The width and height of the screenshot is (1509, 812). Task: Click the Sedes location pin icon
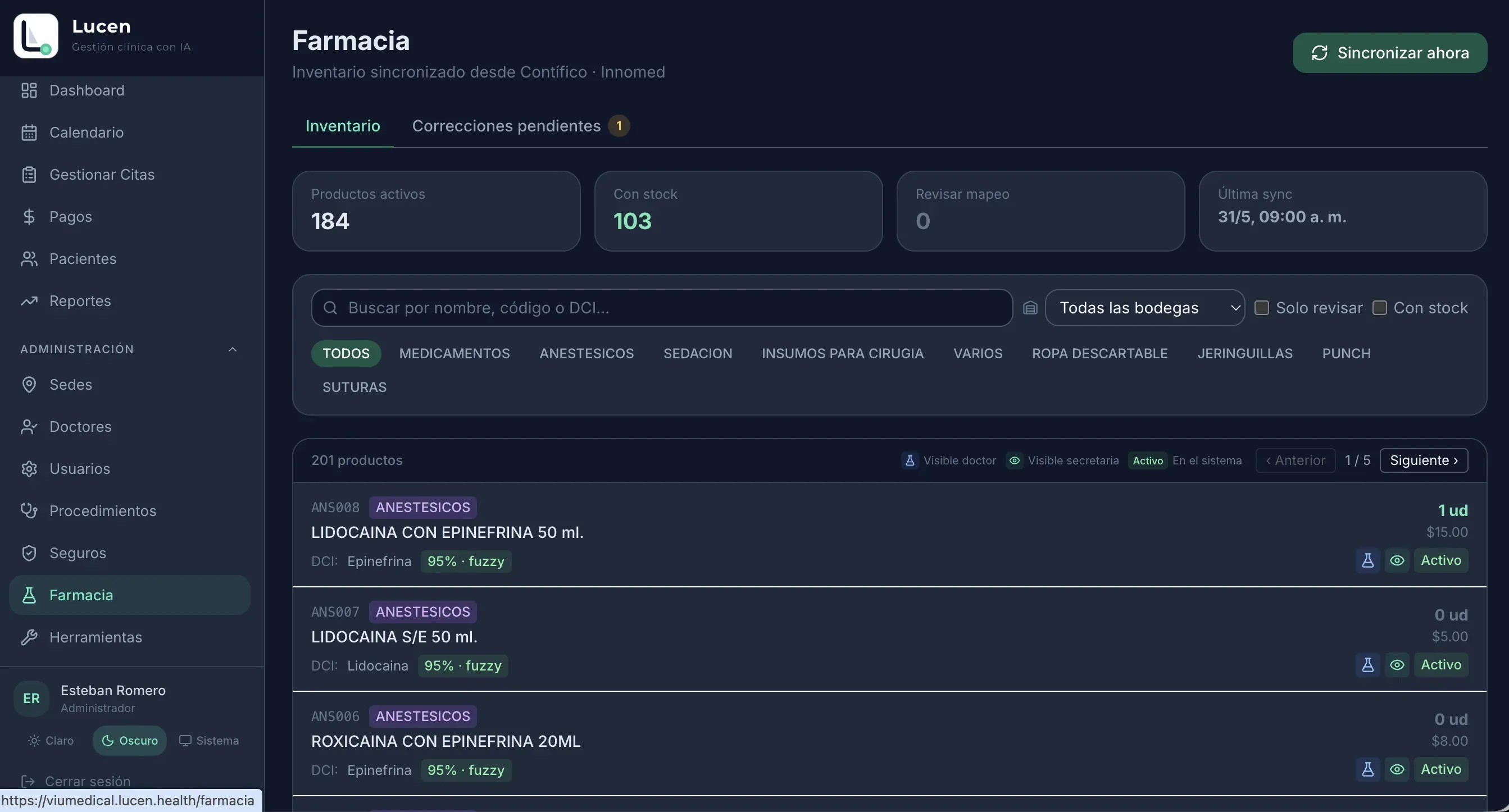29,385
